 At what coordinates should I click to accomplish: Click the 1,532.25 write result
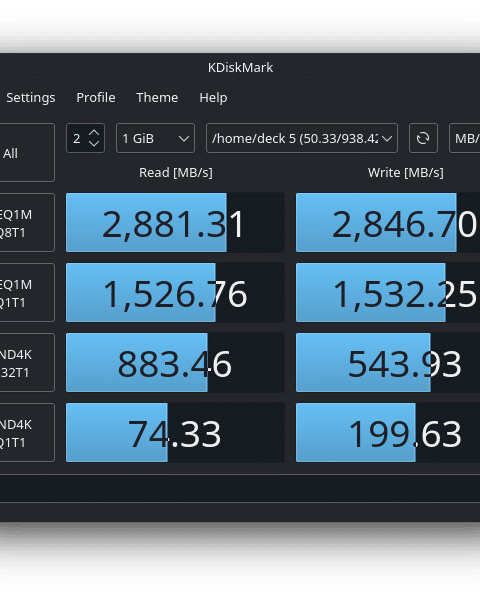point(388,293)
